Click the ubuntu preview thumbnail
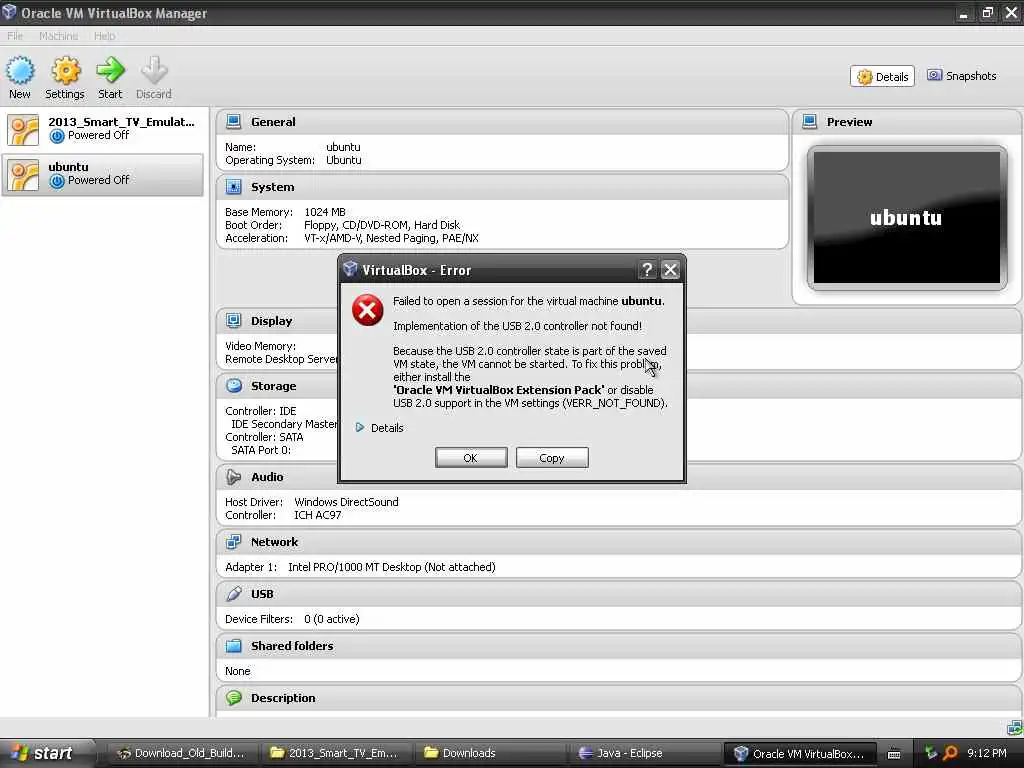1024x768 pixels. tap(906, 217)
